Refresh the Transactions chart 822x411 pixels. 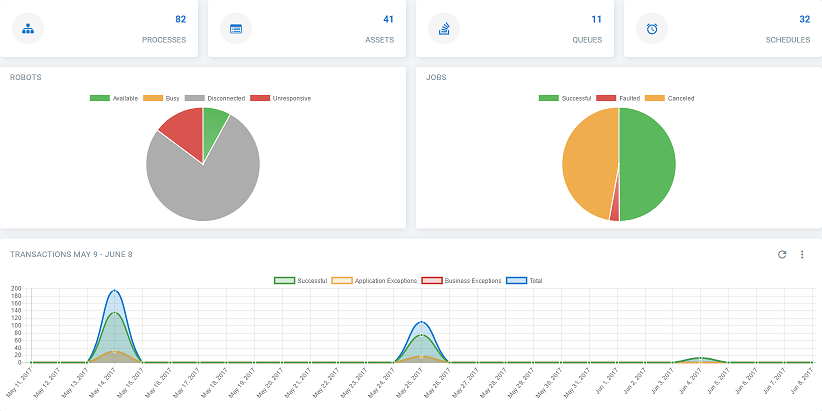(782, 255)
